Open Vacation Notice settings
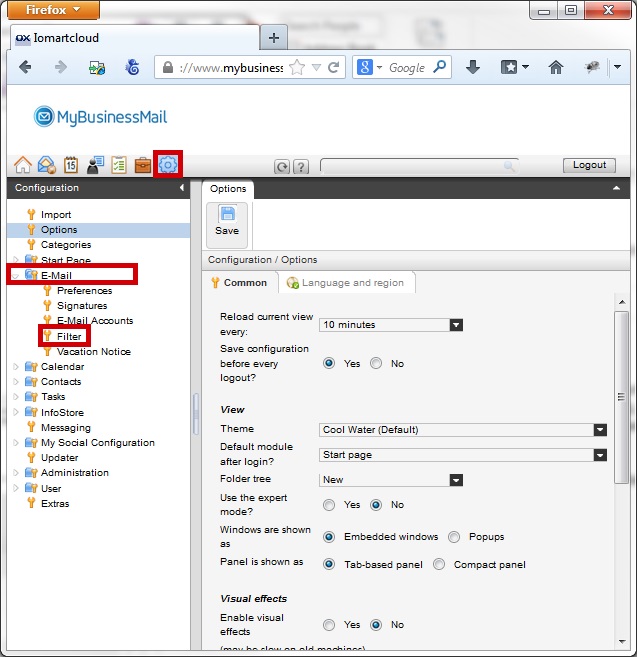The width and height of the screenshot is (637, 657). pos(93,352)
